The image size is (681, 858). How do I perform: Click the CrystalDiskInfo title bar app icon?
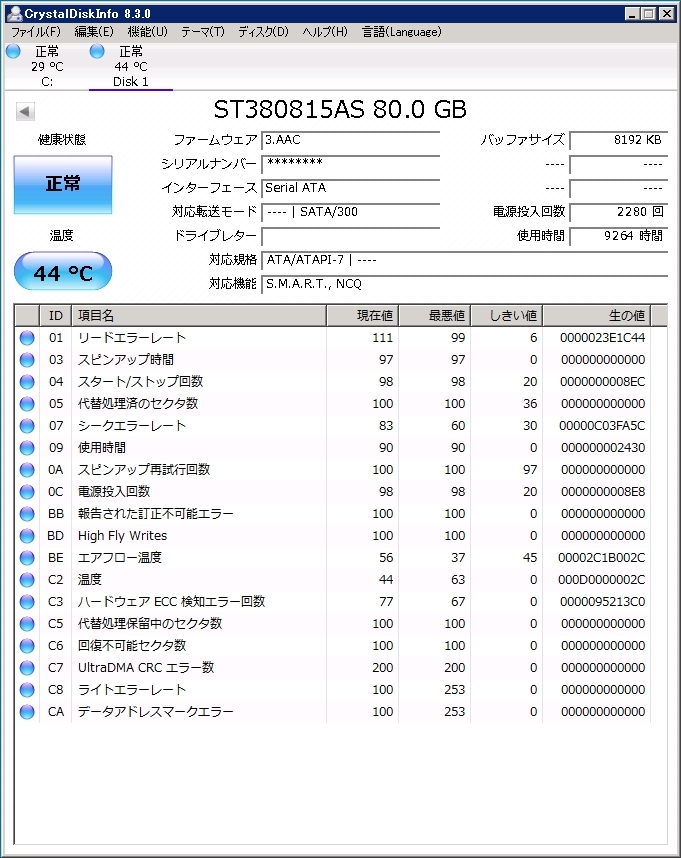point(14,13)
